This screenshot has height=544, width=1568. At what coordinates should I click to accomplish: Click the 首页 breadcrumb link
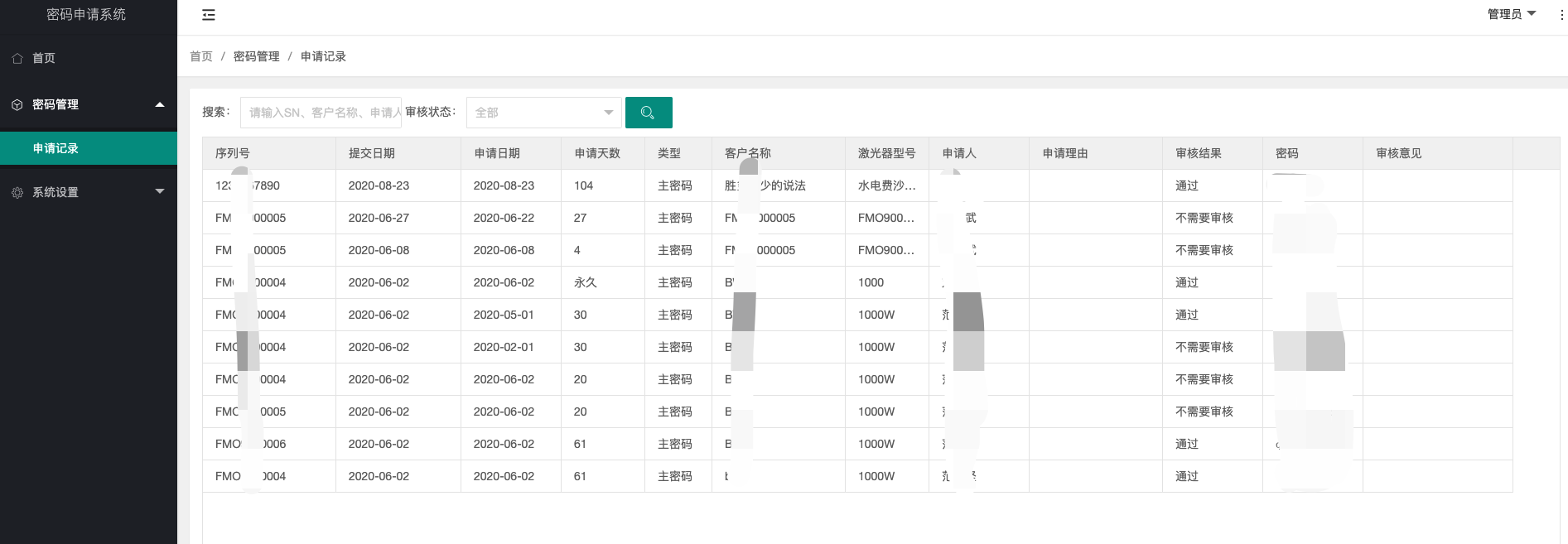pyautogui.click(x=201, y=56)
